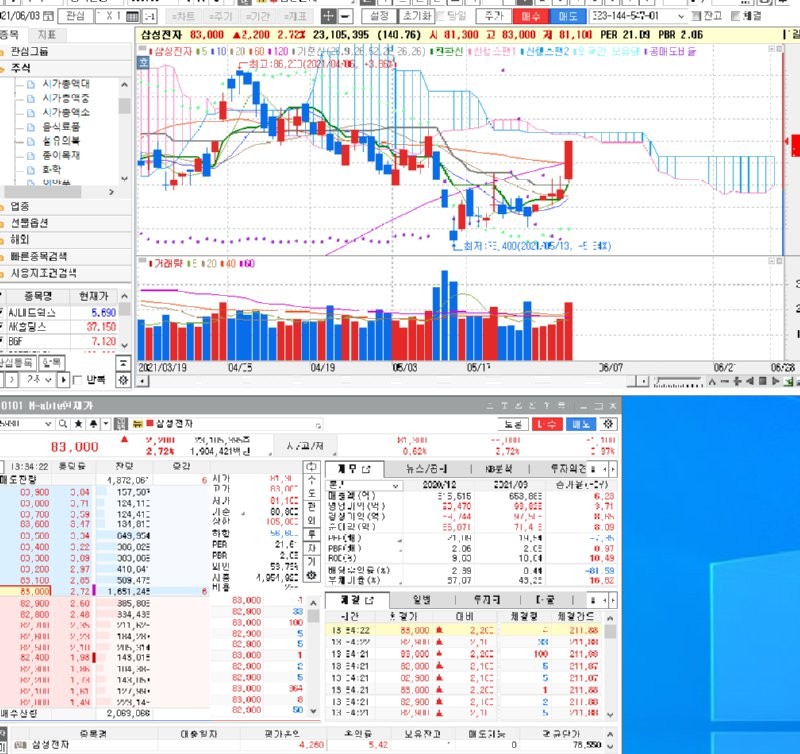This screenshot has height=754, width=800.
Task: Open the date calendar picker icon
Action: pyautogui.click(x=48, y=16)
